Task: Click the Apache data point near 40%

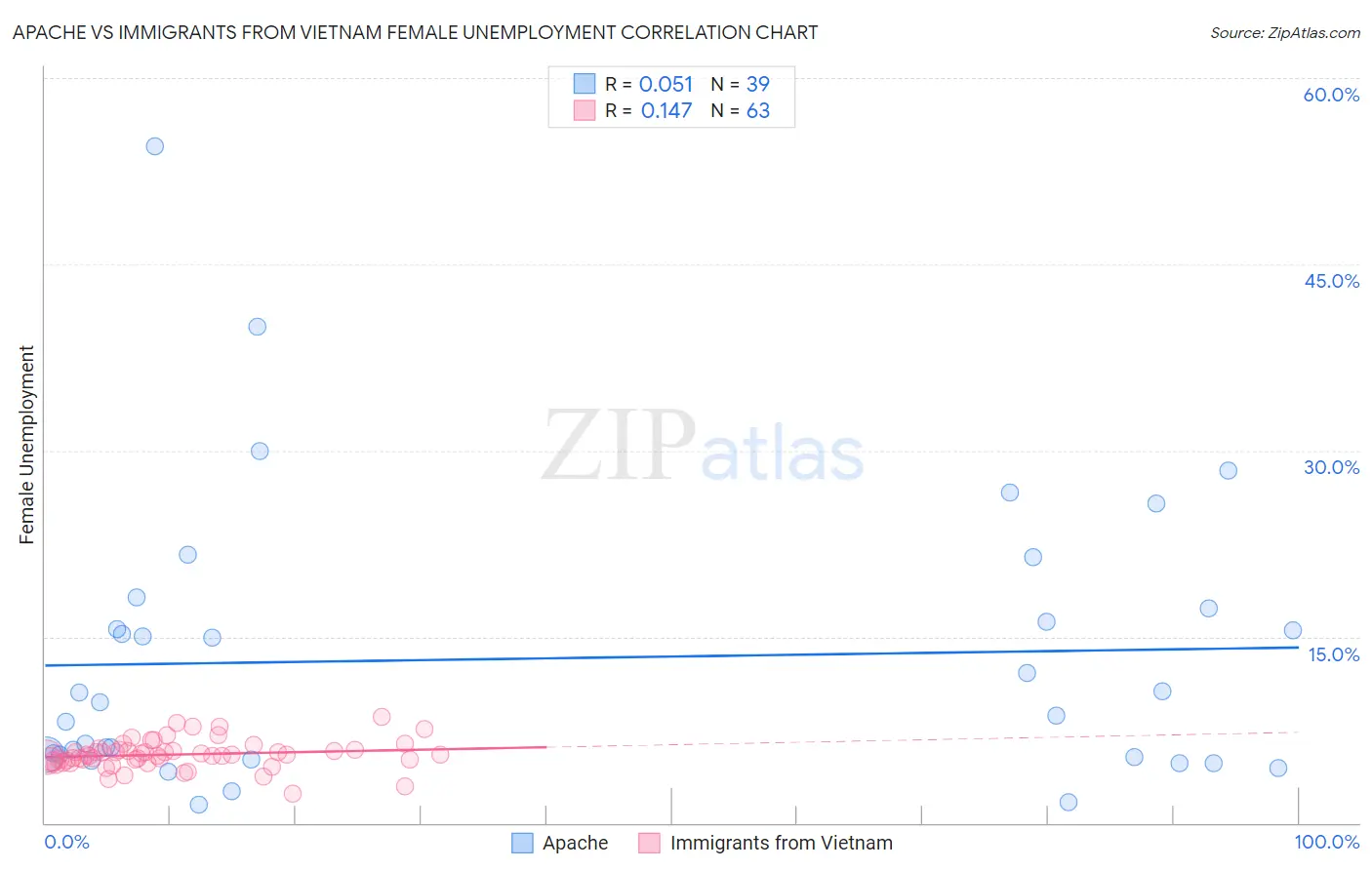Action: tap(258, 327)
